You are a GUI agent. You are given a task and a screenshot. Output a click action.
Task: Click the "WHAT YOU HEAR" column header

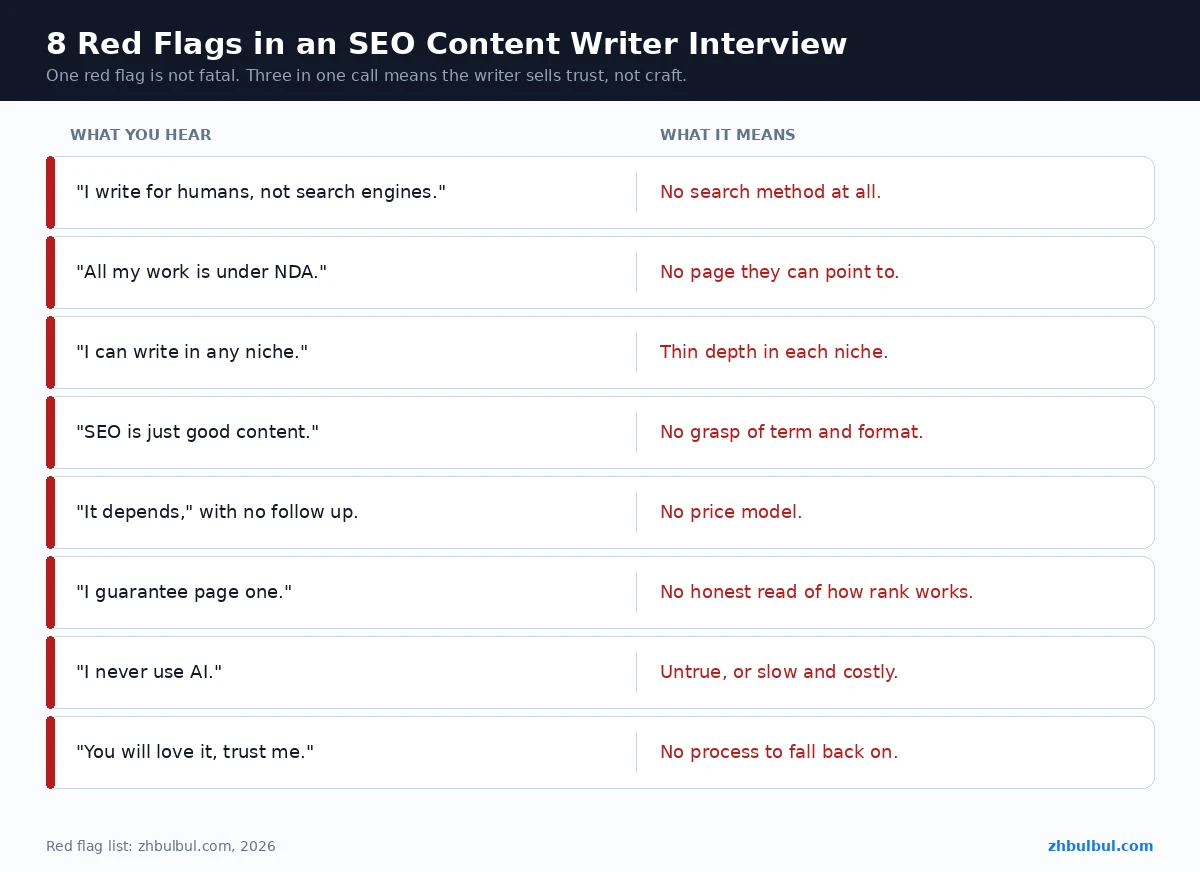pyautogui.click(x=141, y=135)
